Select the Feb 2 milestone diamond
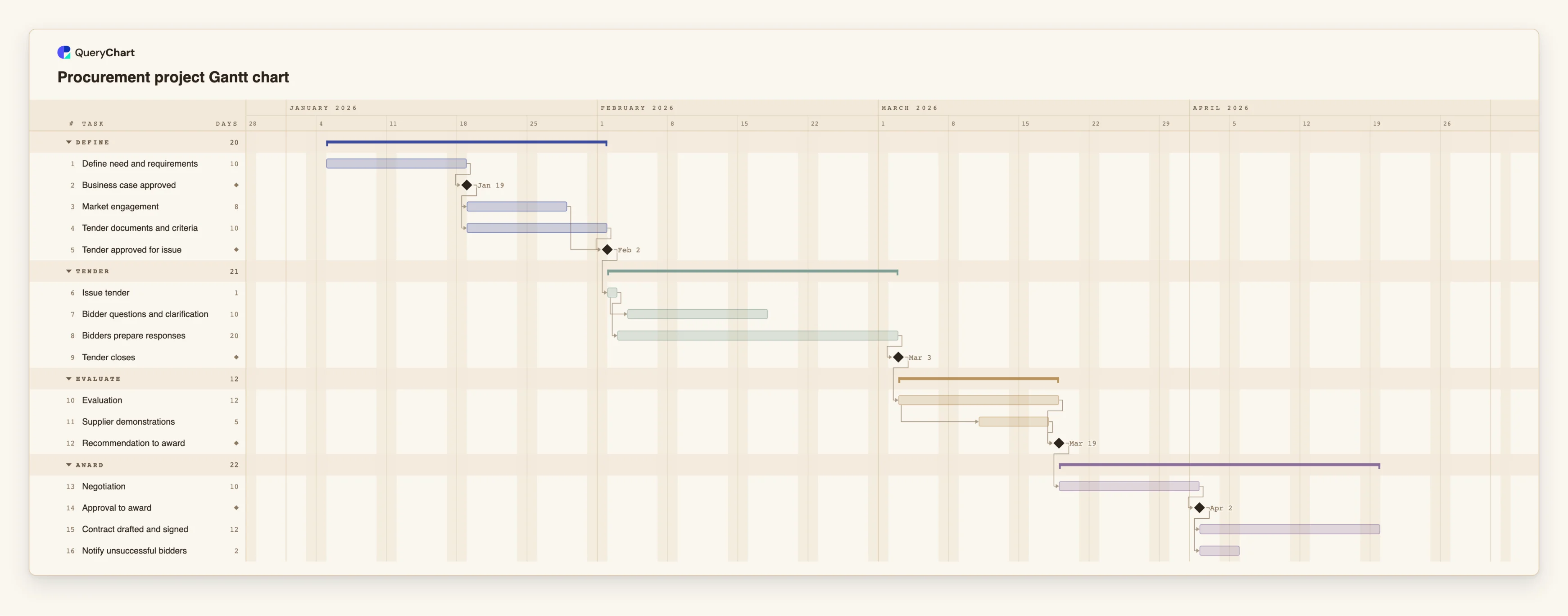This screenshot has height=616, width=1568. [607, 249]
